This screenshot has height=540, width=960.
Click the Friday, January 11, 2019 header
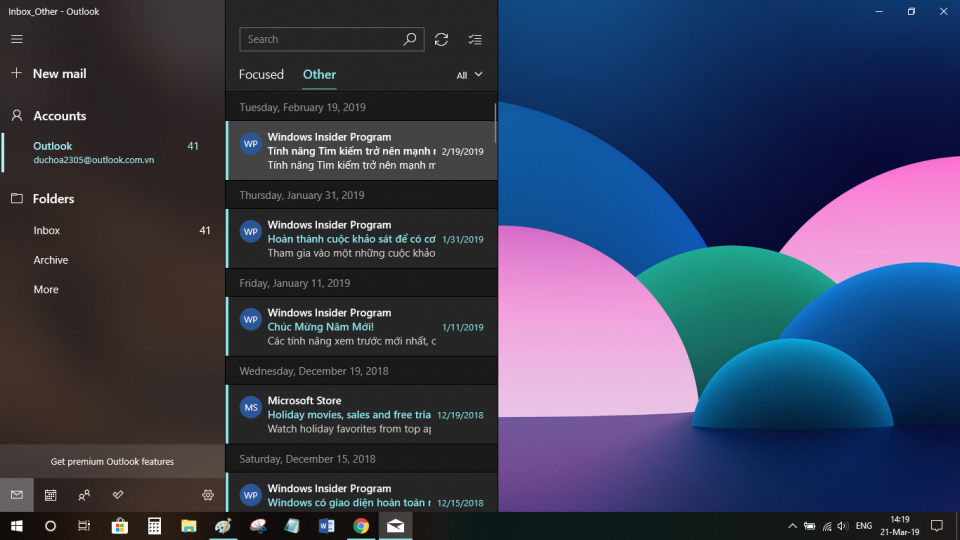362,283
